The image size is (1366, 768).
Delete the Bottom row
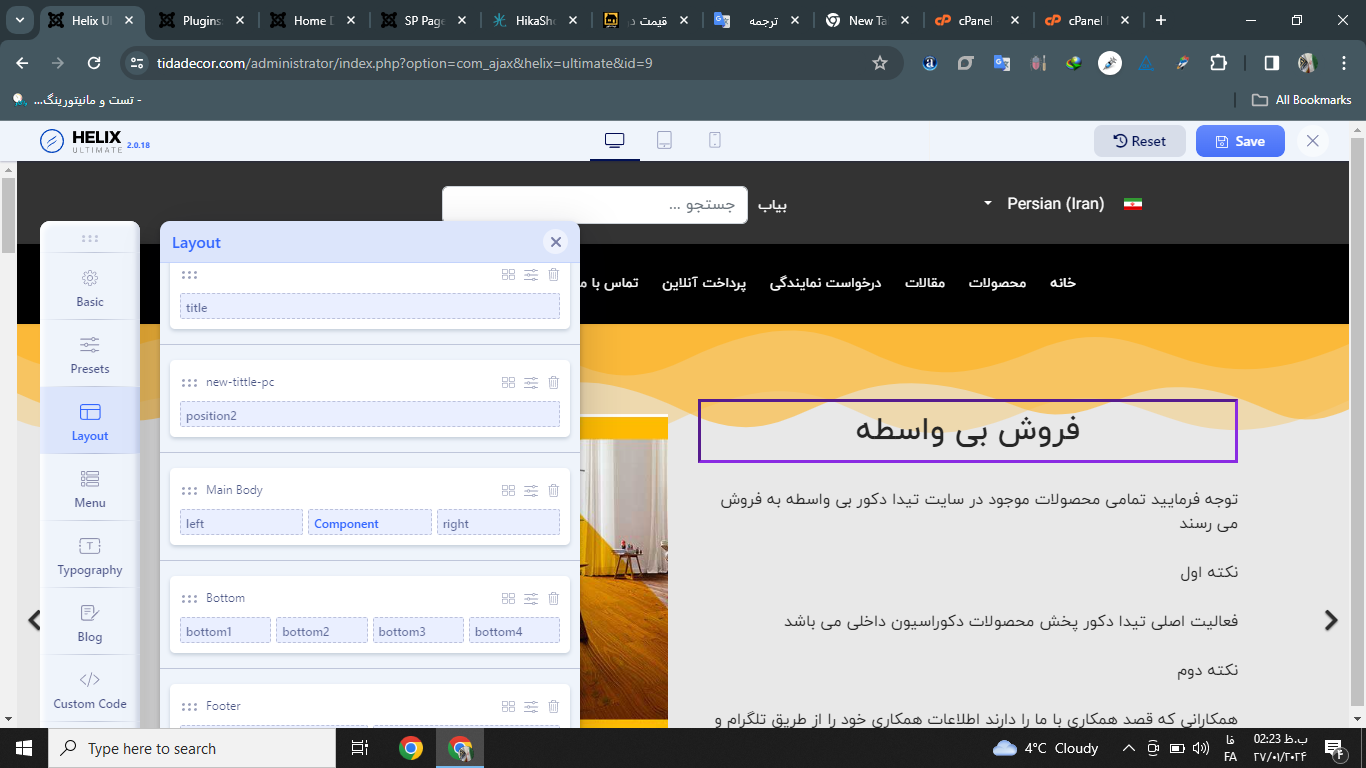tap(554, 598)
